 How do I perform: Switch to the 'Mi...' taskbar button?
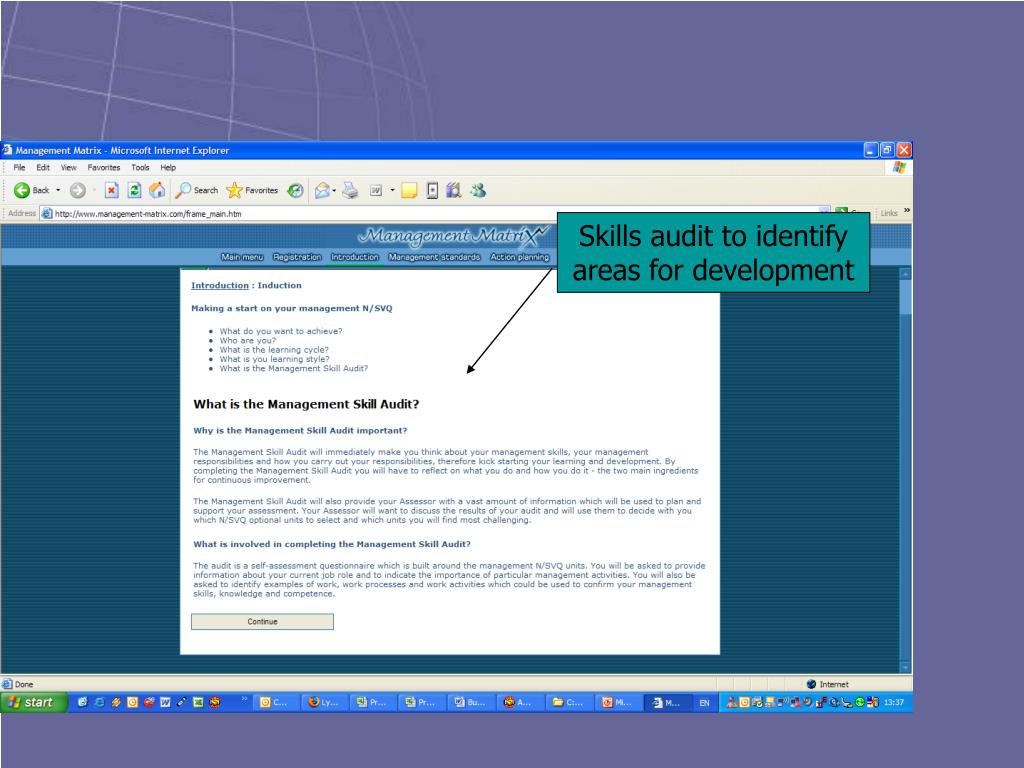pyautogui.click(x=617, y=703)
